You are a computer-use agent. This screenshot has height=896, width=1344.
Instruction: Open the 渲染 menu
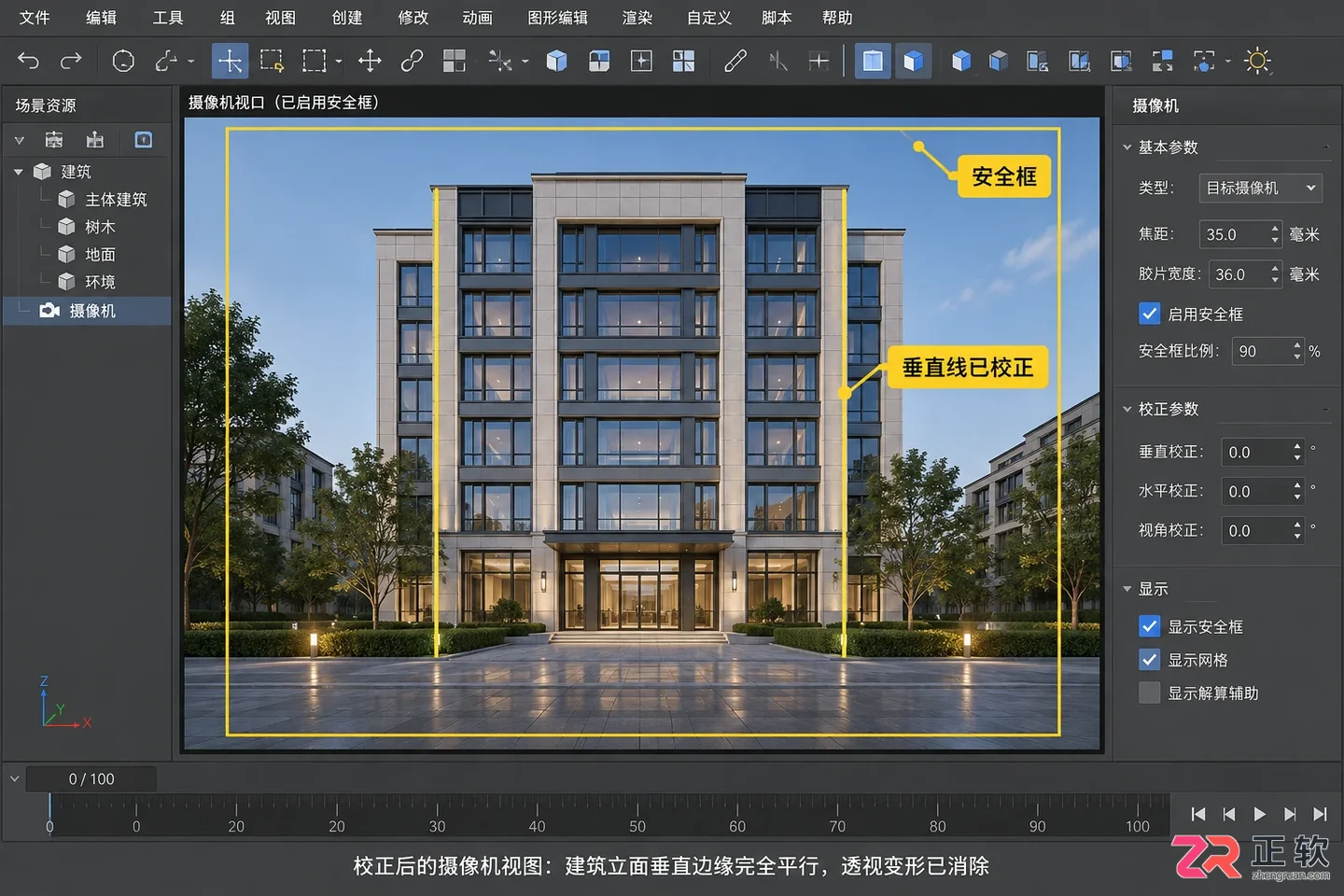tap(637, 18)
